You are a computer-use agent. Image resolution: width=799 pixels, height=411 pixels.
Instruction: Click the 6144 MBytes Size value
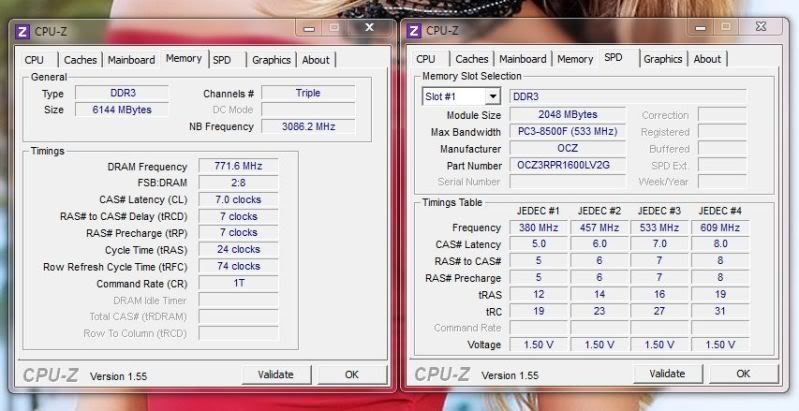[x=122, y=109]
